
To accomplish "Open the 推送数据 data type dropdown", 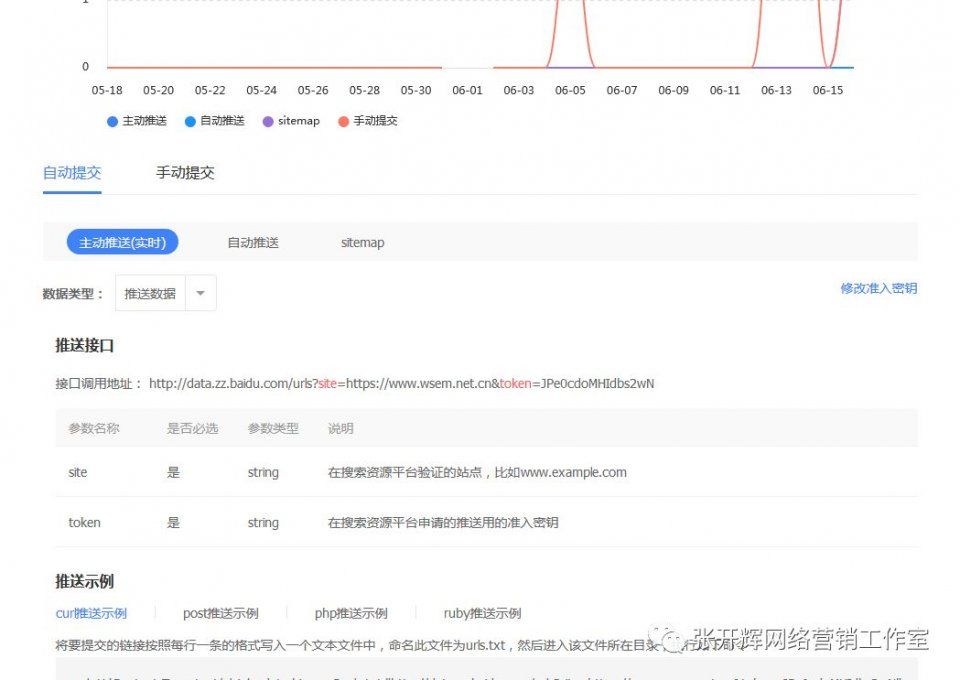I will [x=165, y=294].
